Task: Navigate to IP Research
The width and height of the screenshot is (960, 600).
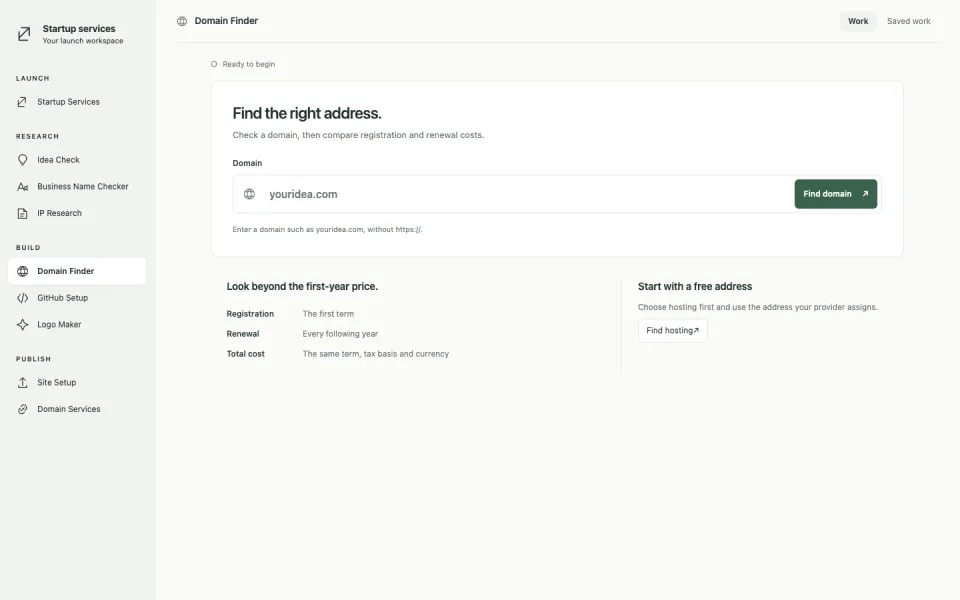Action: [x=77, y=213]
